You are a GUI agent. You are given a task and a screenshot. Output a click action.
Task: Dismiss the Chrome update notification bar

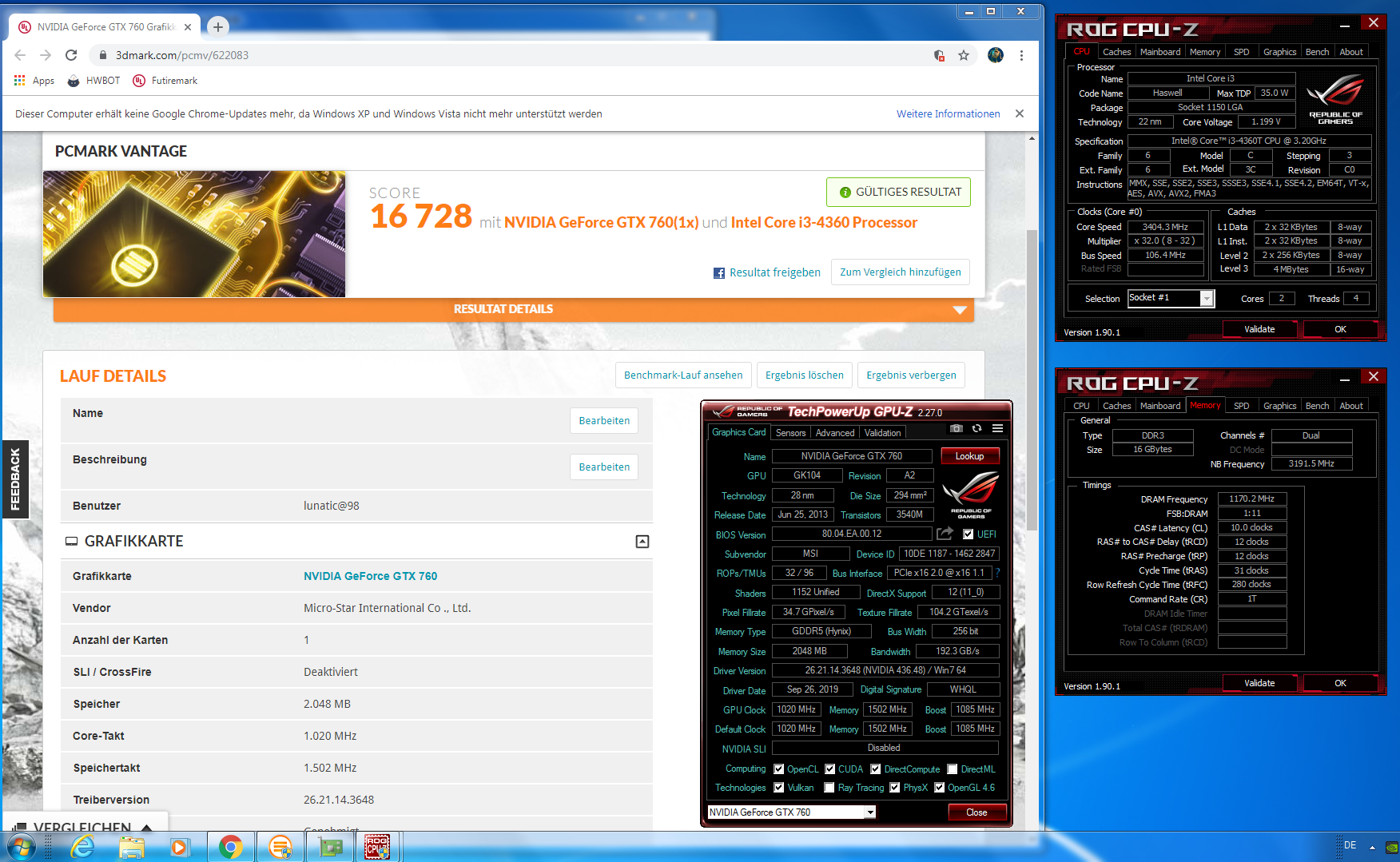(x=1020, y=113)
